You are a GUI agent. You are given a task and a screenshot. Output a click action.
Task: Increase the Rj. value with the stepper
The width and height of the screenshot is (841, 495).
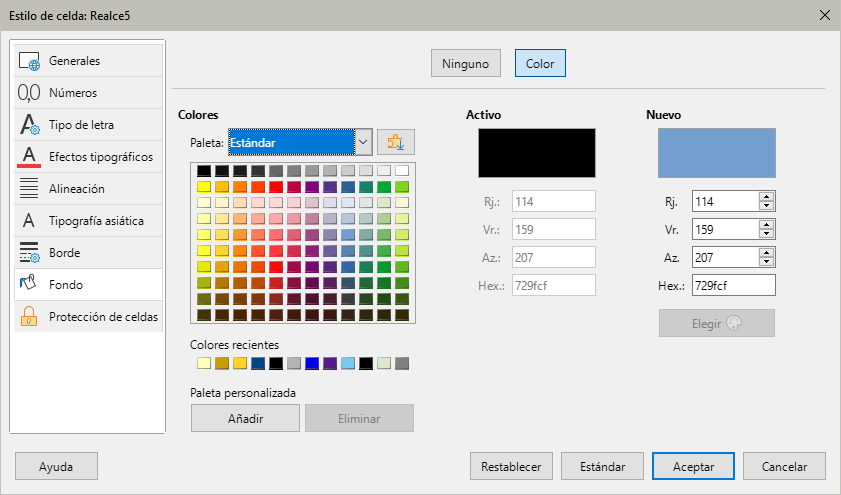(x=767, y=197)
